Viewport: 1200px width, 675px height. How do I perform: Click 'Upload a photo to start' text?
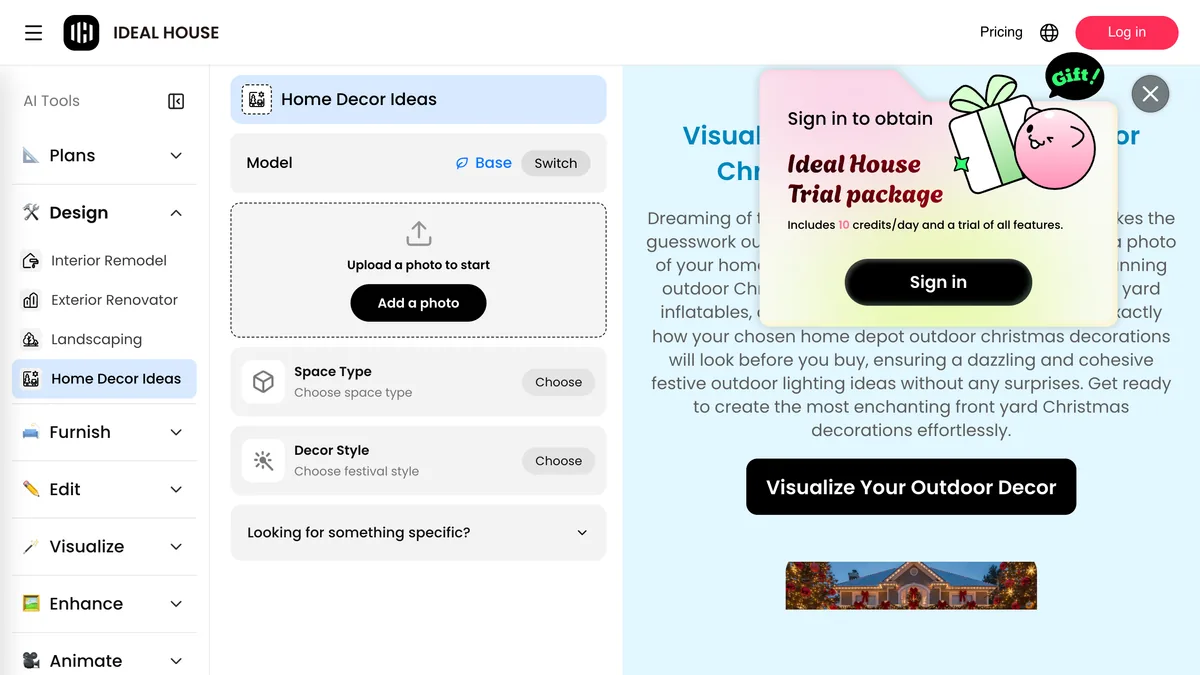coord(418,265)
